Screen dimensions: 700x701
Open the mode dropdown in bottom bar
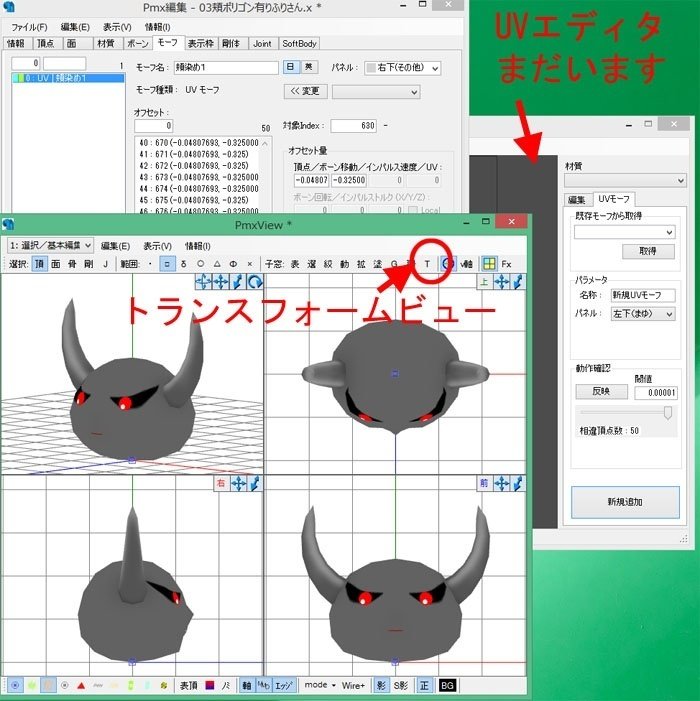[x=320, y=685]
